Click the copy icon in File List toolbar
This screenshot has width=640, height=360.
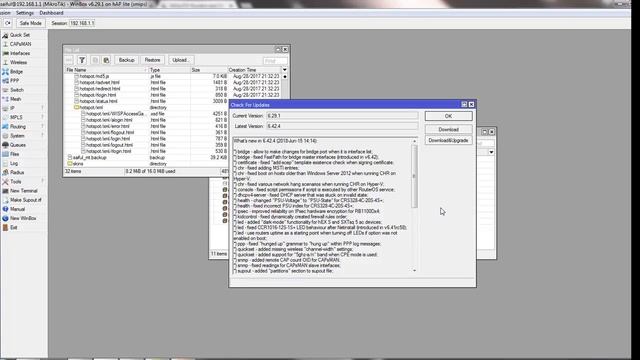coord(95,60)
